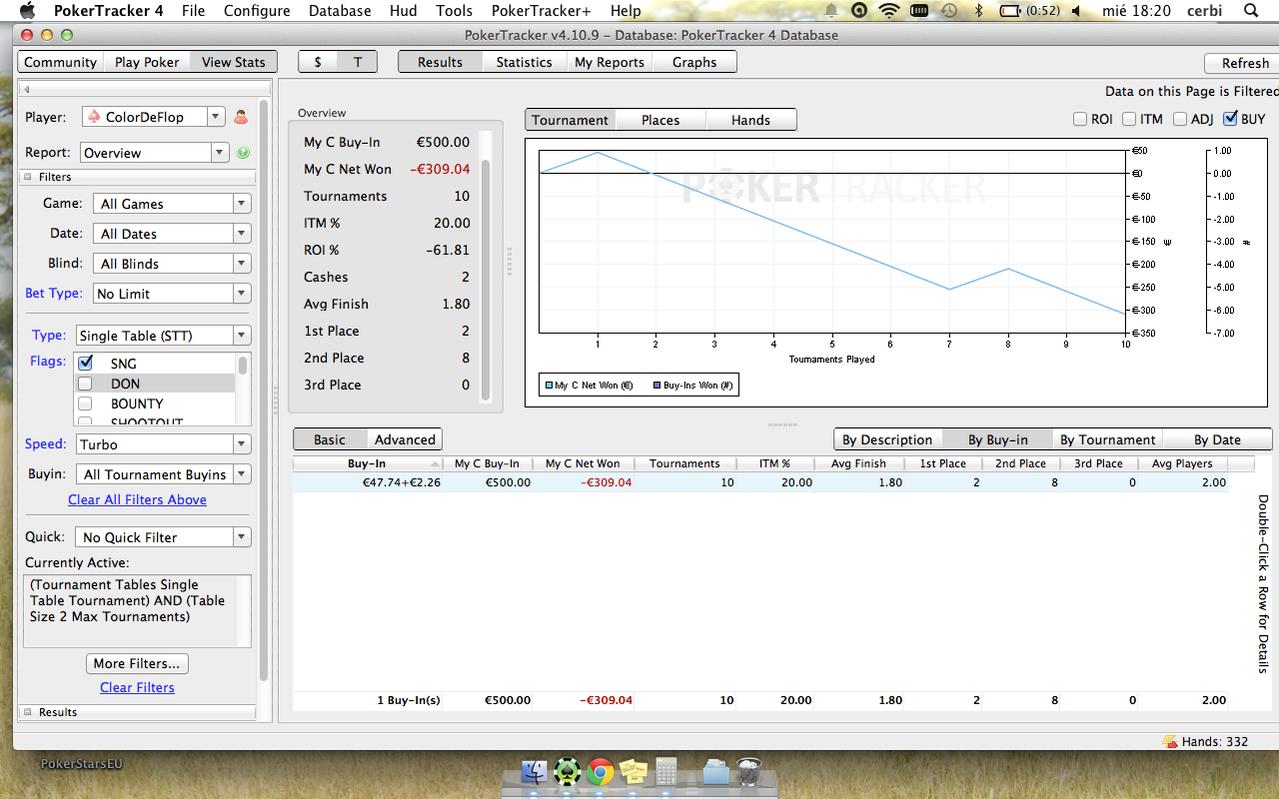The image size is (1279, 799).
Task: Enable the ADJ graph checkbox
Action: click(x=1180, y=119)
